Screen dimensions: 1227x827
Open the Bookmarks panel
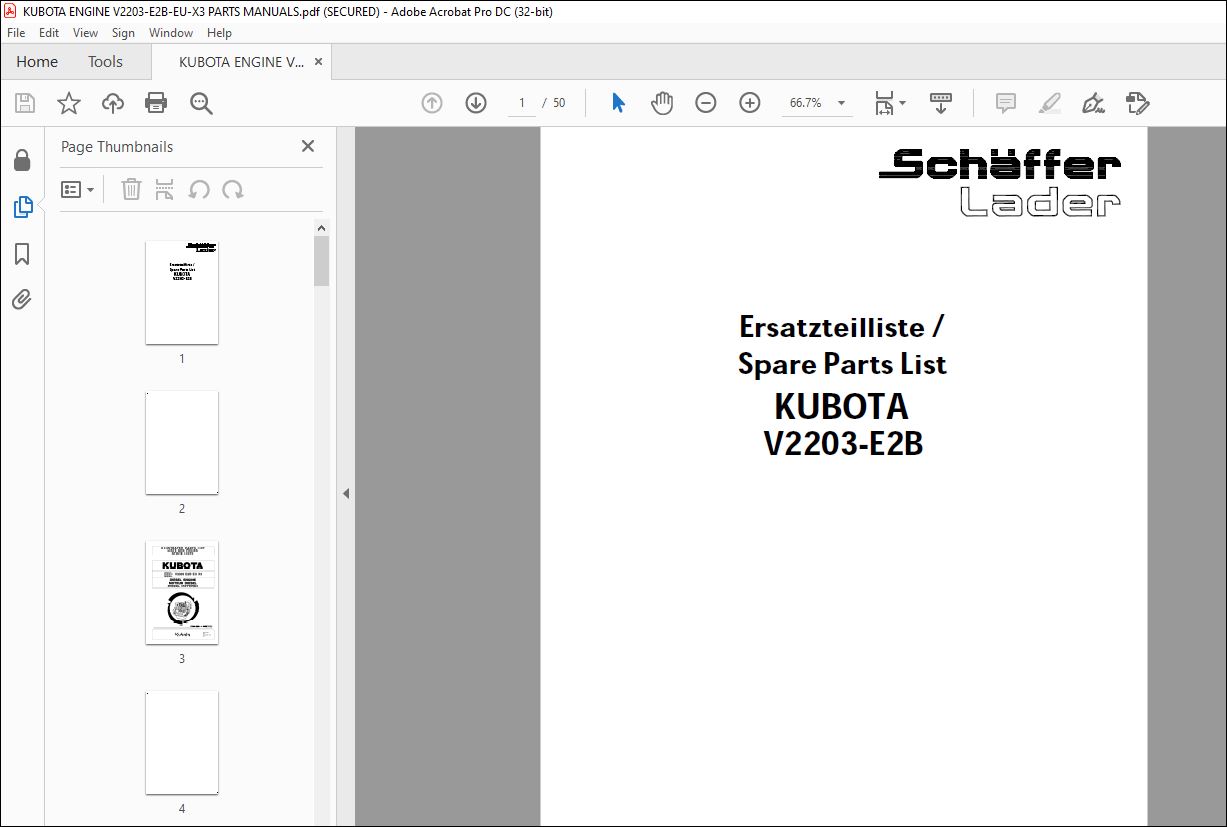click(x=22, y=254)
